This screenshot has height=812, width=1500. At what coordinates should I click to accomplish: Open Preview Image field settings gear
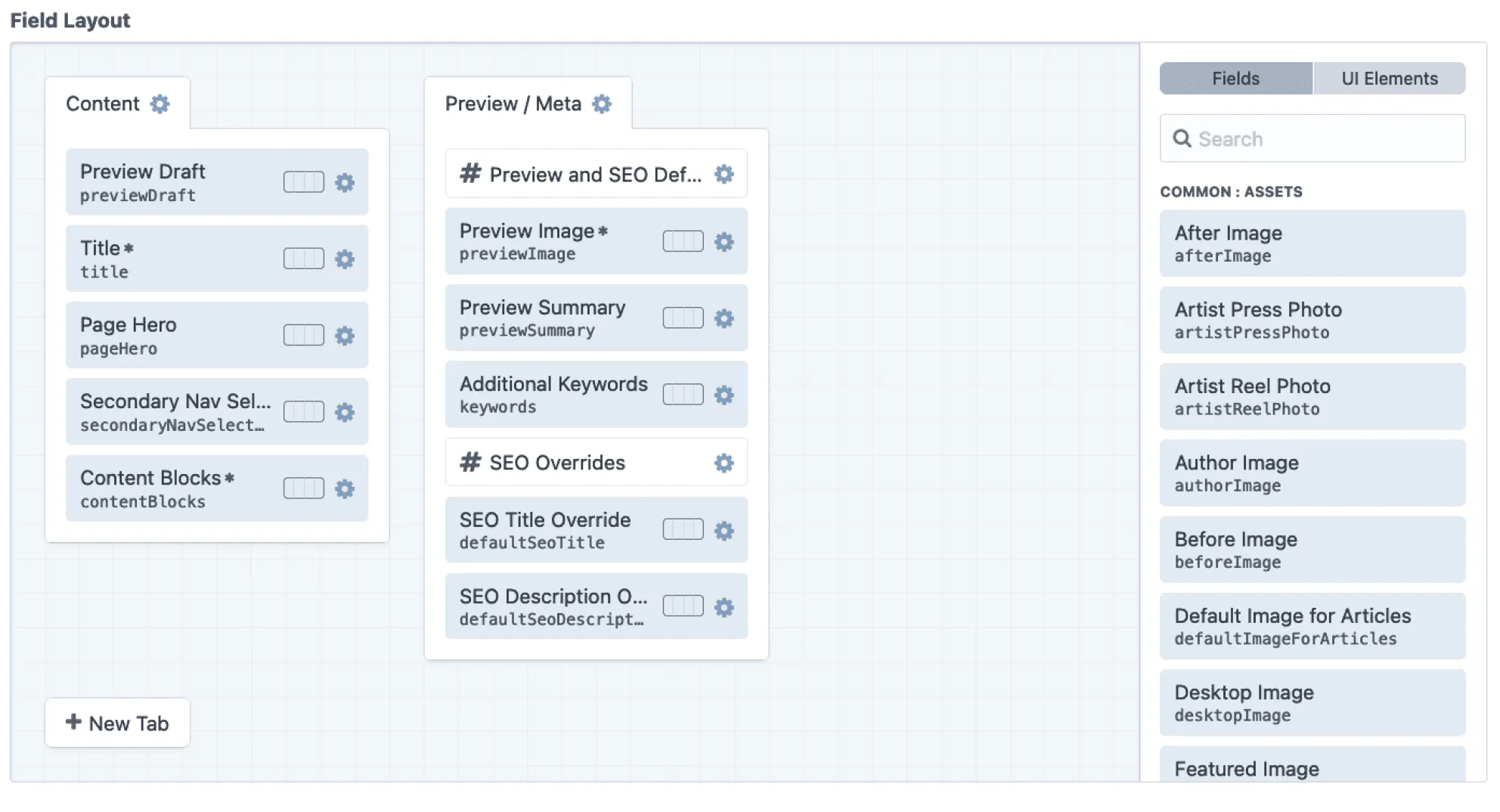724,242
